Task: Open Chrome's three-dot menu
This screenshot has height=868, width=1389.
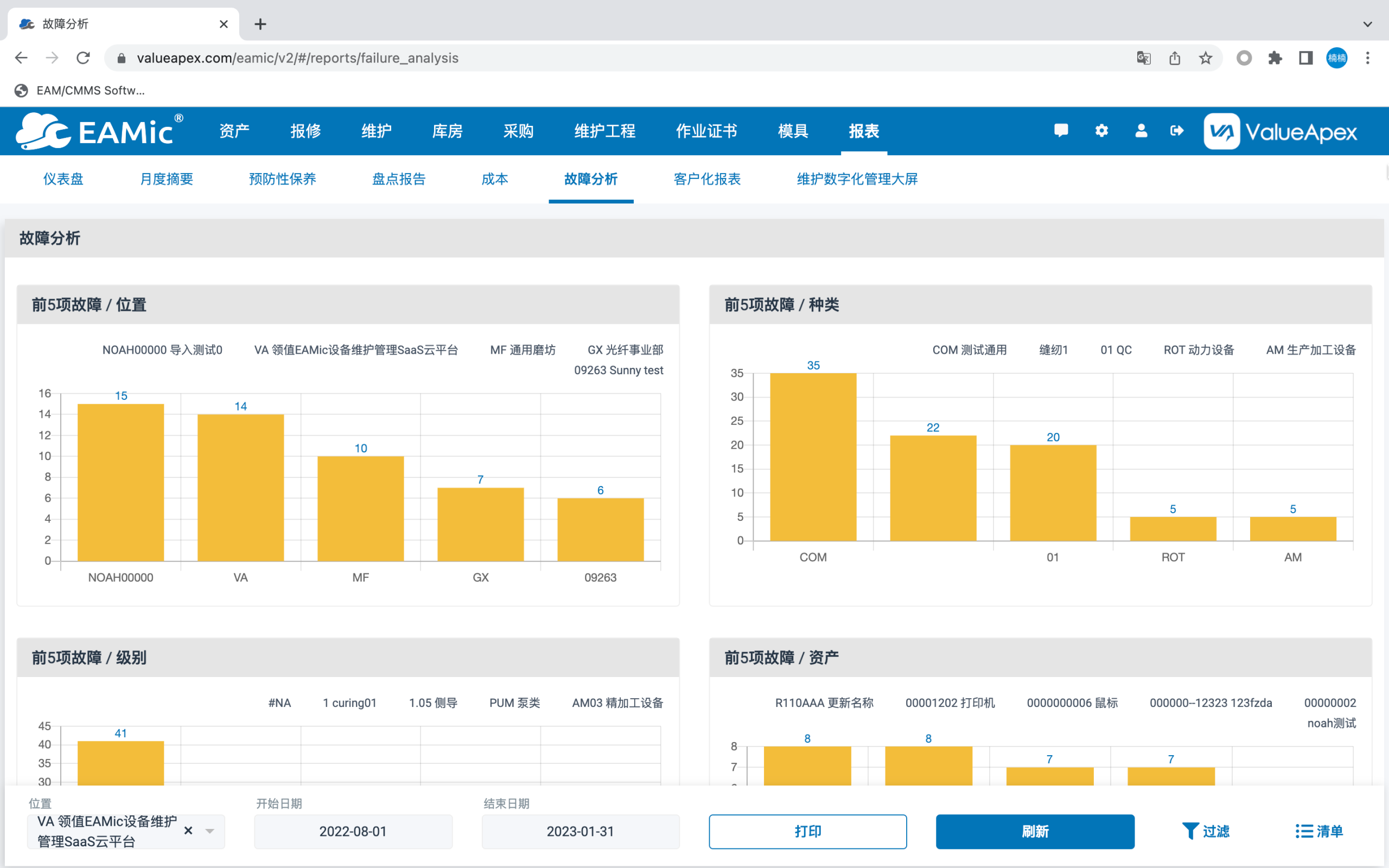Action: click(1367, 58)
